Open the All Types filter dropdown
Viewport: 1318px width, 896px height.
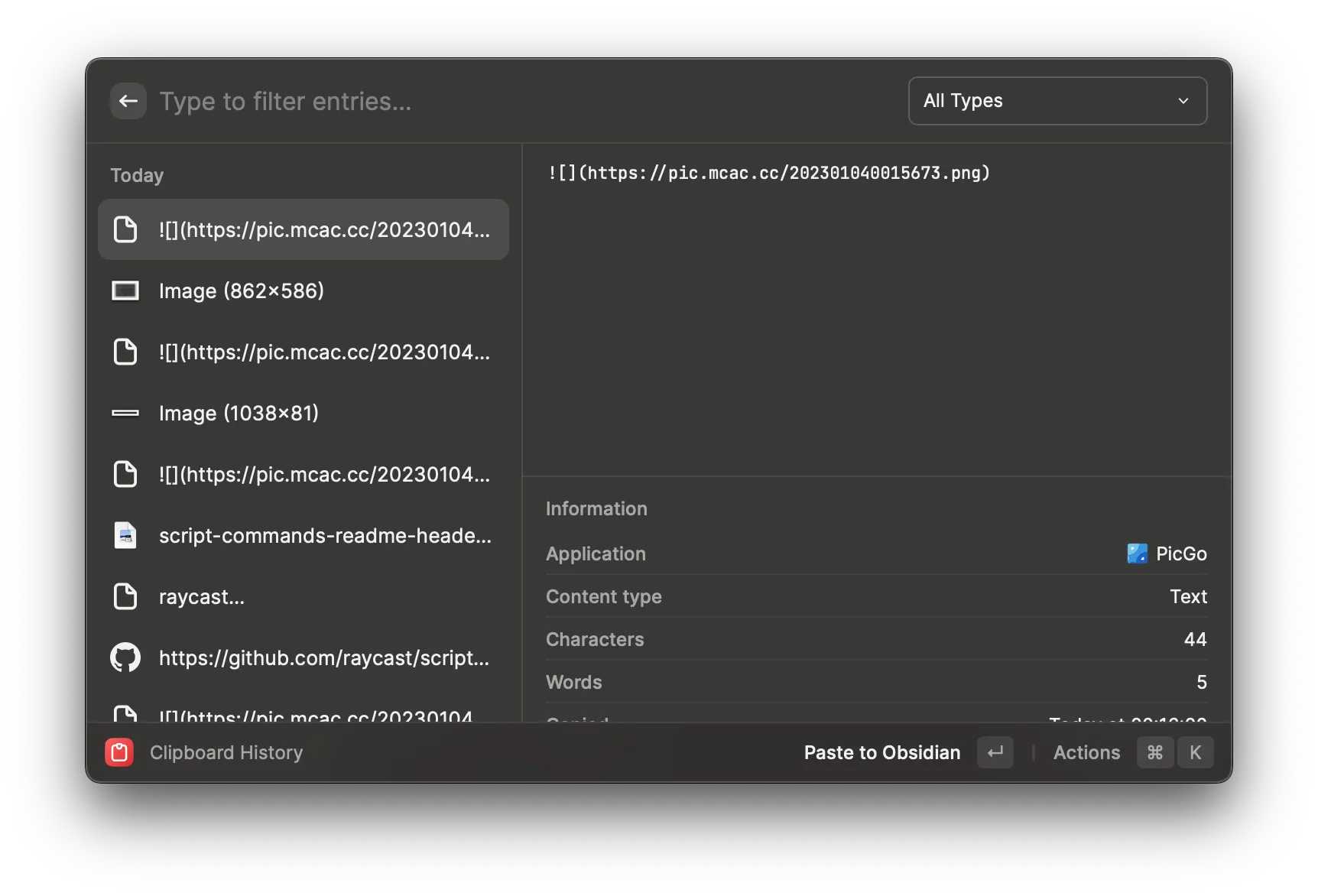(1057, 101)
